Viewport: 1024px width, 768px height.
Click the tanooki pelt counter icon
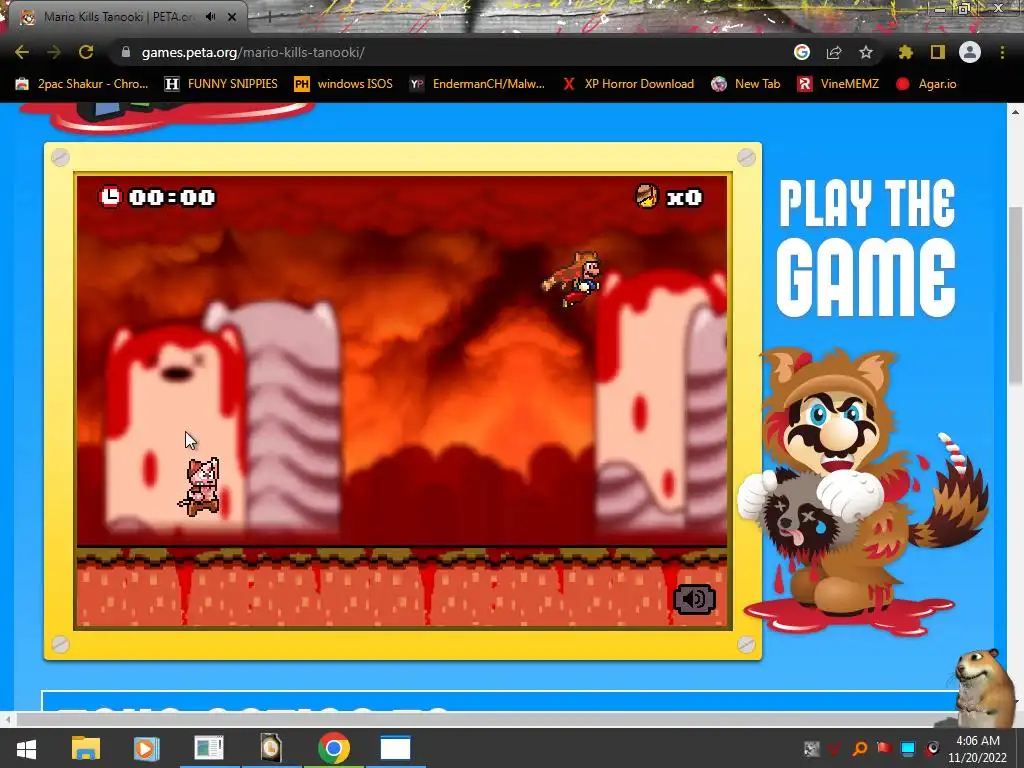(x=647, y=195)
